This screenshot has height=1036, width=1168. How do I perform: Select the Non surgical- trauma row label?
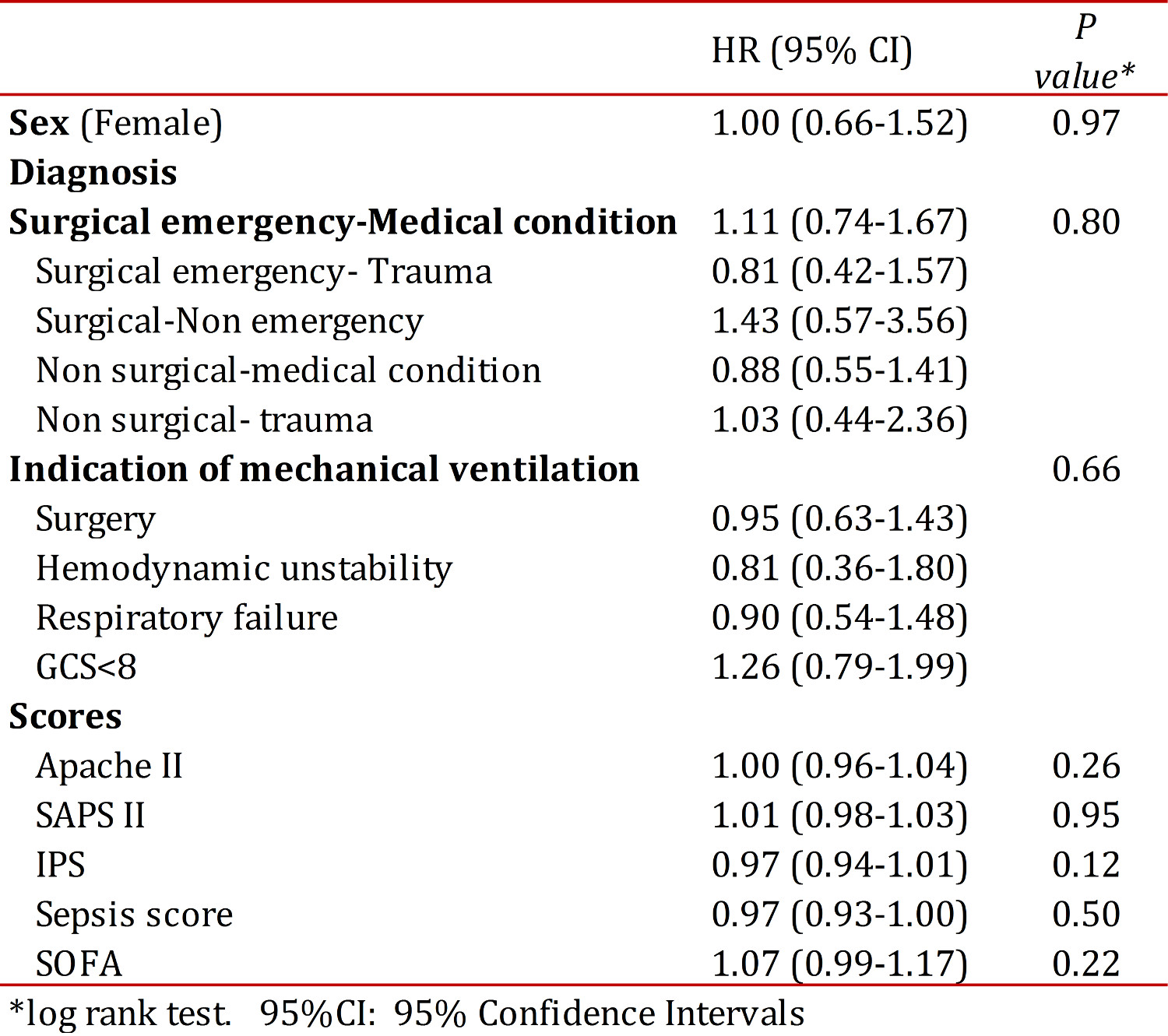click(x=204, y=420)
